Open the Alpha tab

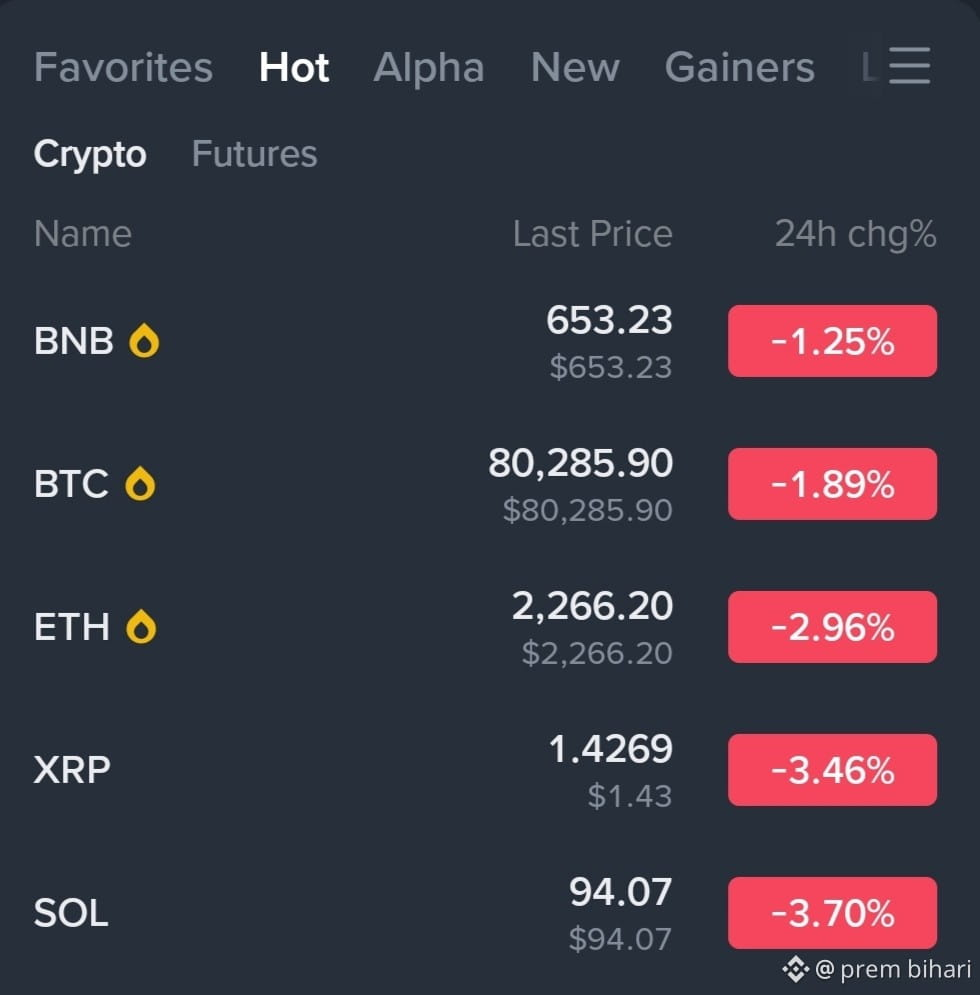tap(429, 67)
